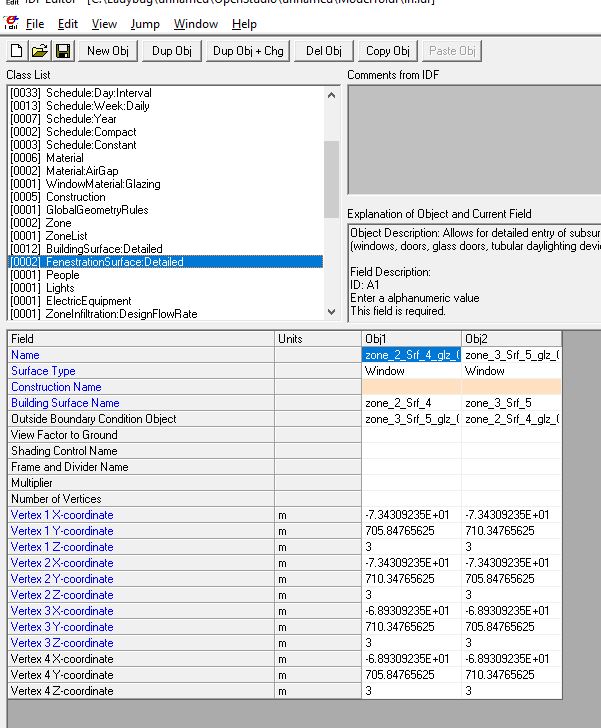Click Obj2 Building Surface Name zone_3_Srf_5
Image resolution: width=601 pixels, height=728 pixels.
coord(511,403)
